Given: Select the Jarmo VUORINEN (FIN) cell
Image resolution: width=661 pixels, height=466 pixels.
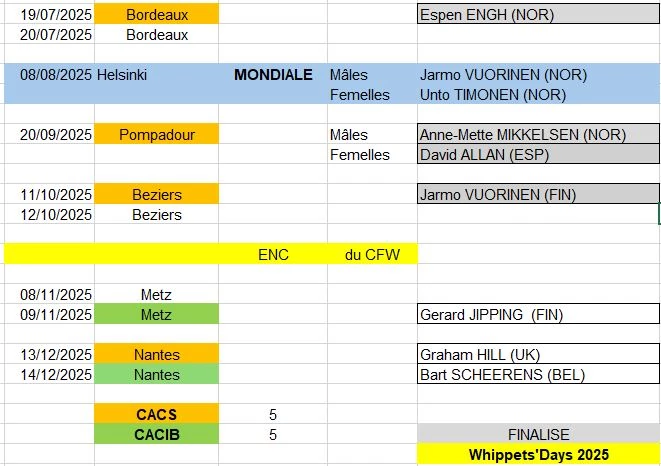Looking at the screenshot, I should point(538,194).
